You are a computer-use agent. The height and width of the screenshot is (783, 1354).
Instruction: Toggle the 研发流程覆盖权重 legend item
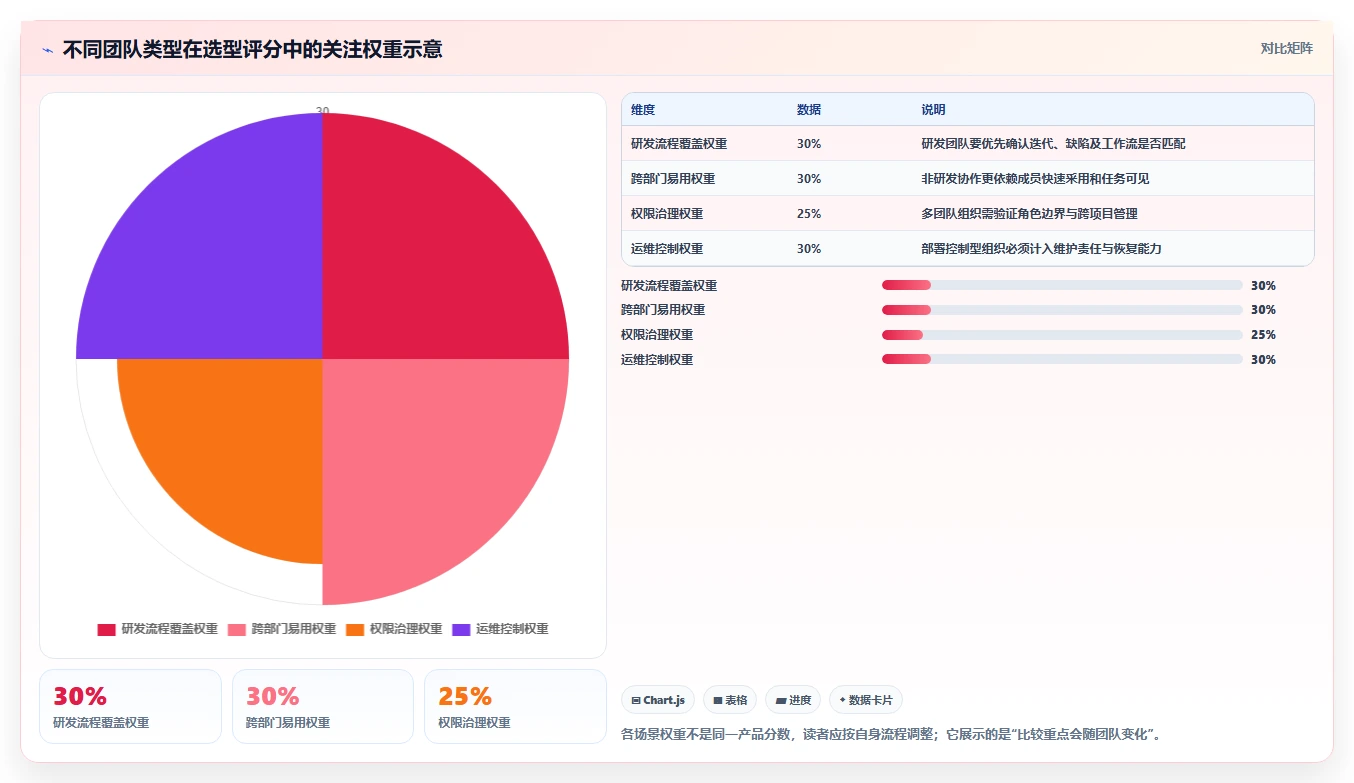[157, 629]
